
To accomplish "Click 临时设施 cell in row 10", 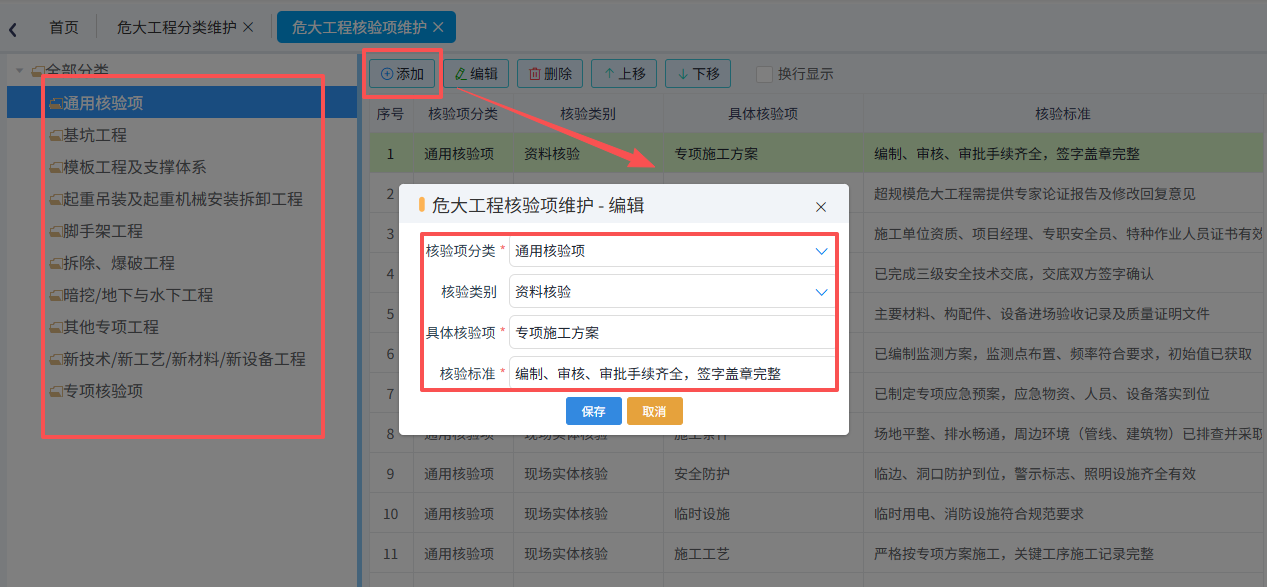I will [763, 514].
